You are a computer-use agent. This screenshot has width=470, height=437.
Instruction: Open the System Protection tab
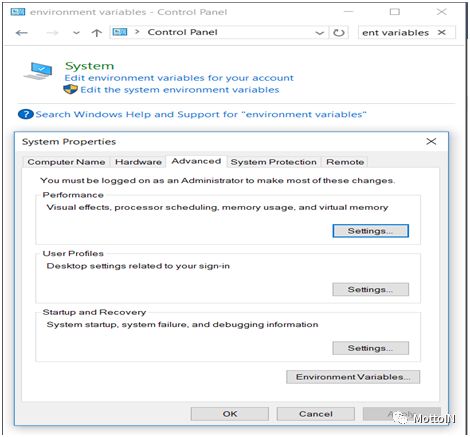pos(273,162)
